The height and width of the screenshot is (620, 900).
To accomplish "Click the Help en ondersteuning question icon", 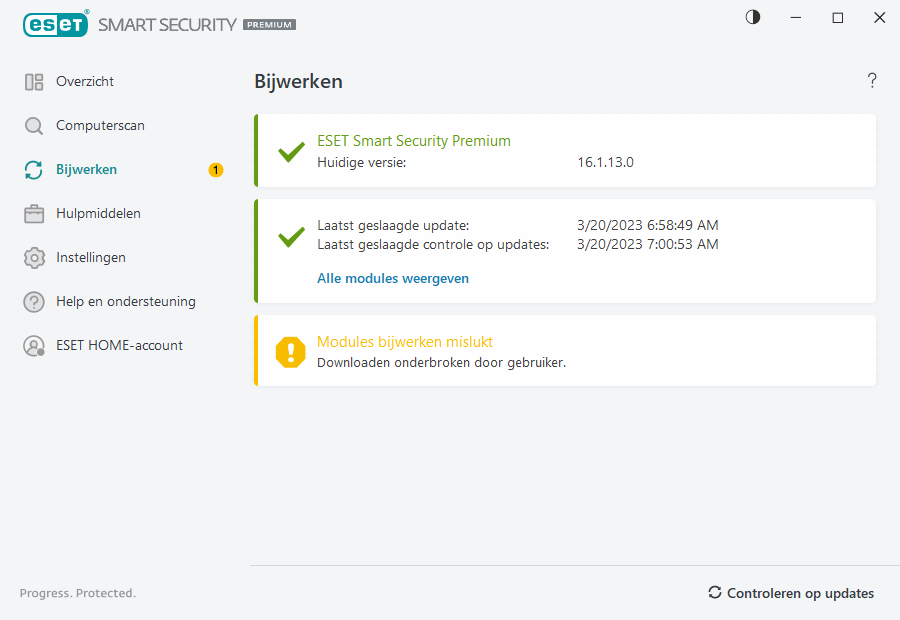I will [x=34, y=302].
